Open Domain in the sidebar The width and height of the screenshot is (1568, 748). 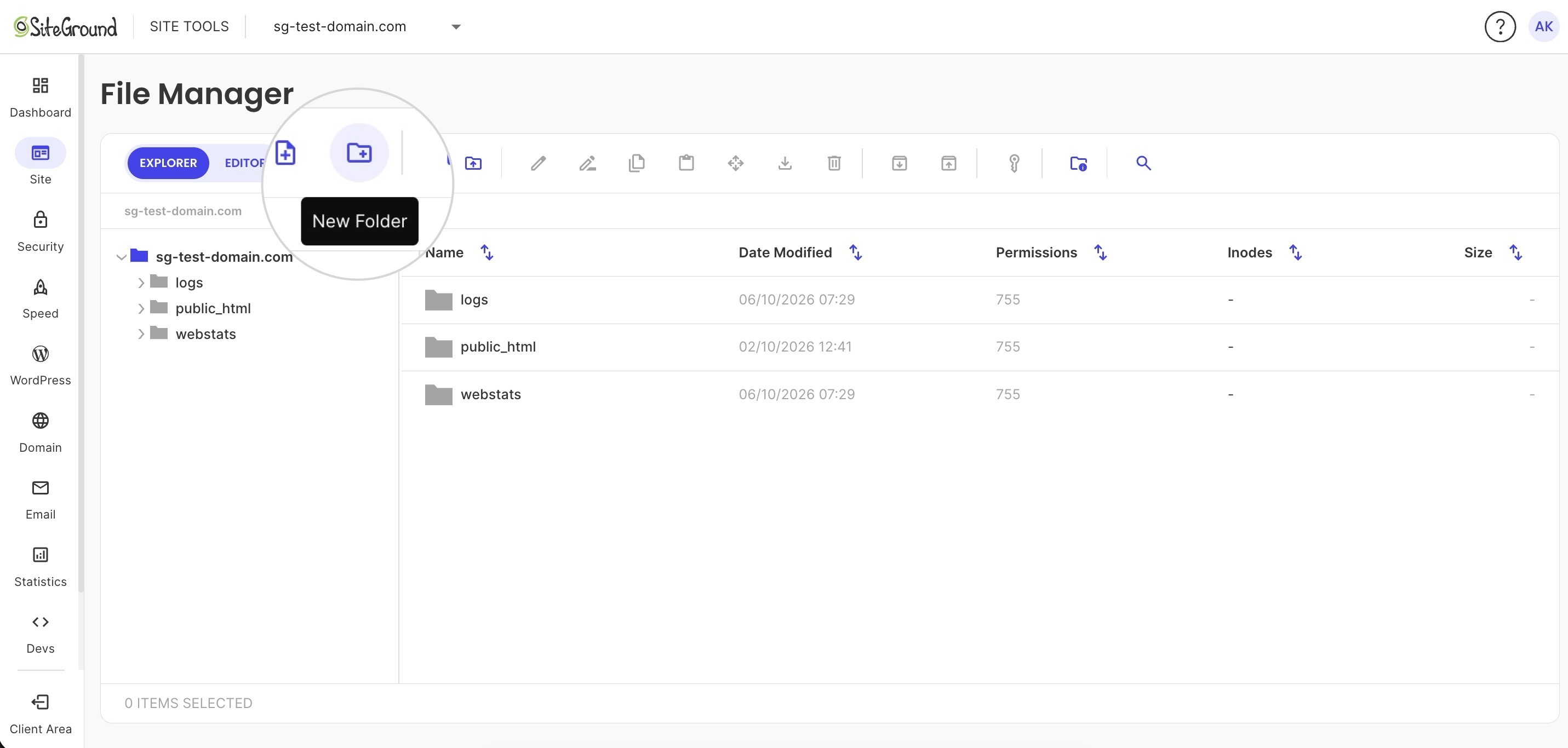click(x=40, y=433)
